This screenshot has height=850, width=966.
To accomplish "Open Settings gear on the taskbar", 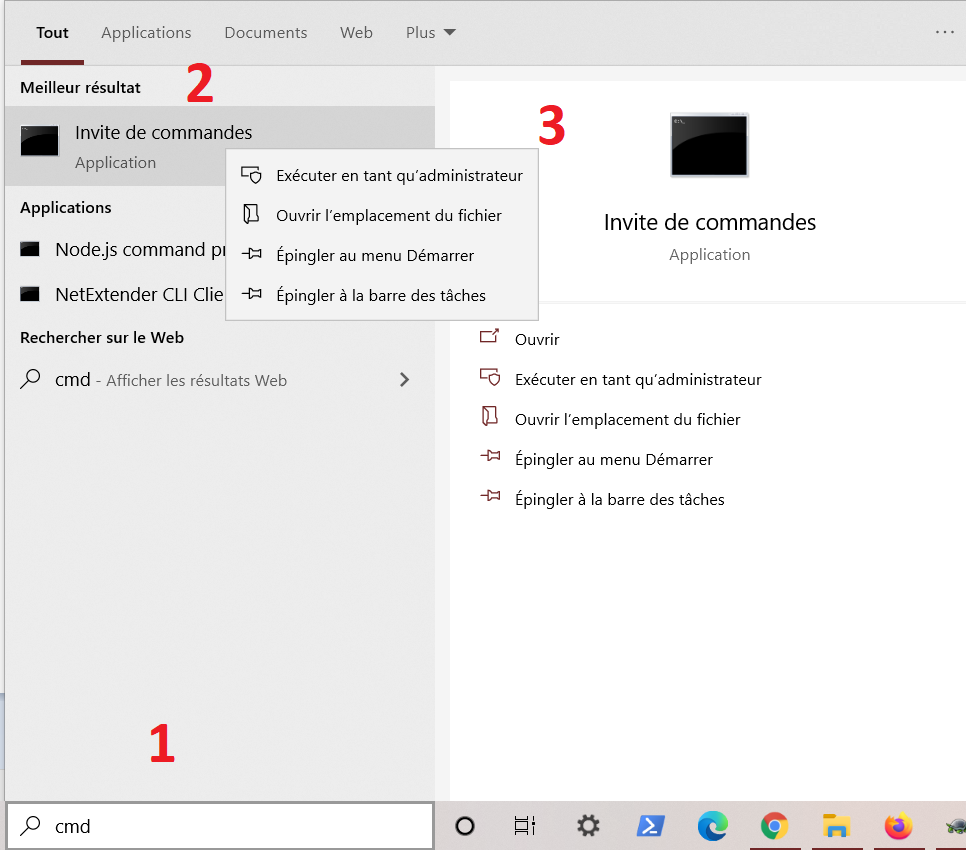I will pyautogui.click(x=588, y=826).
